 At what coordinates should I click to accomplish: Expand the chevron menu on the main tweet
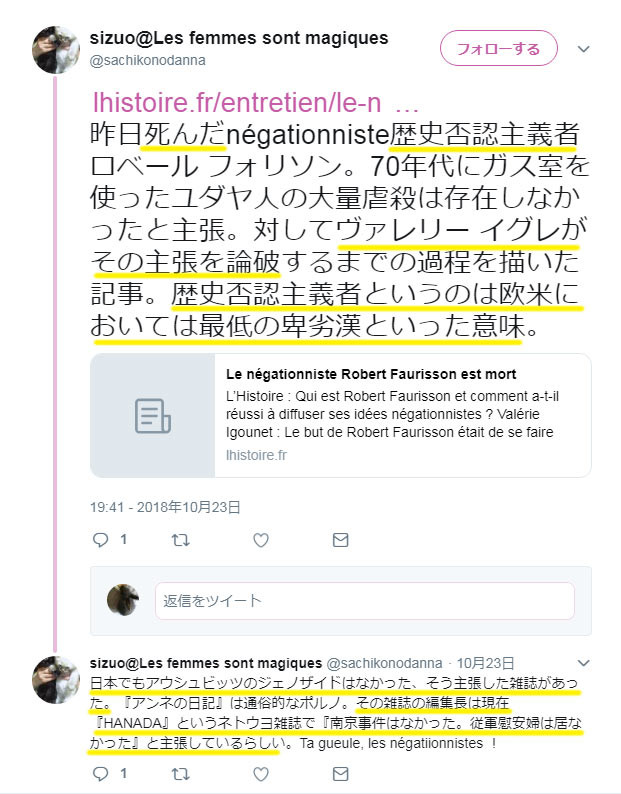pyautogui.click(x=584, y=49)
